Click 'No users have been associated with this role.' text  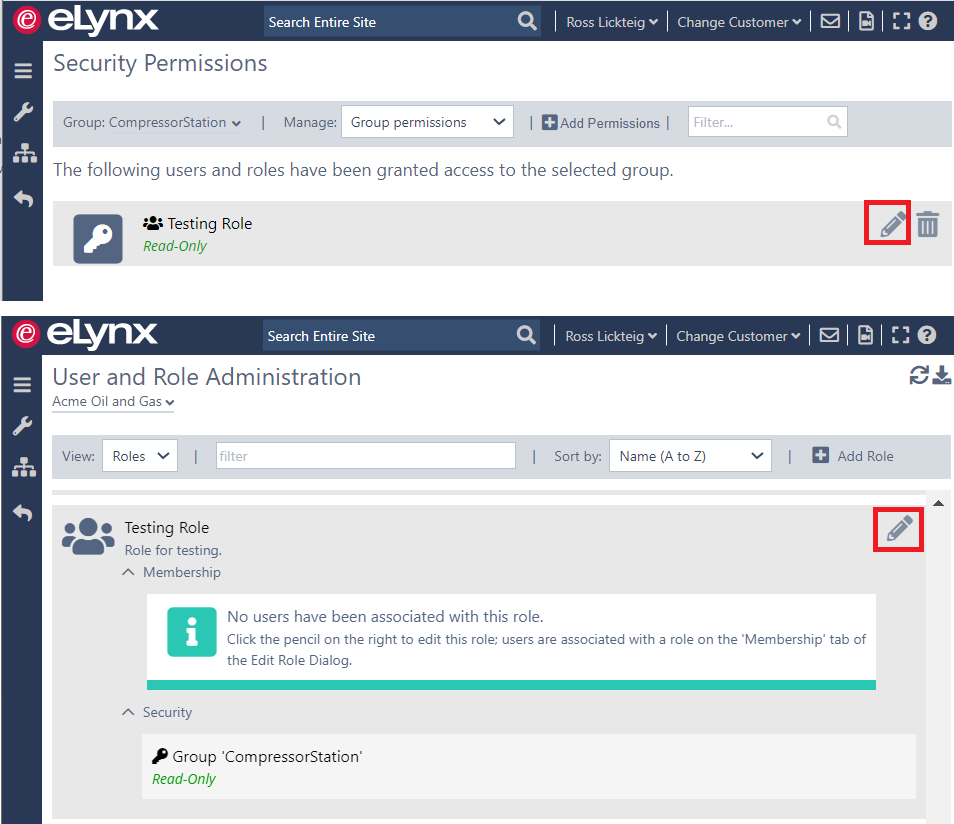[x=385, y=616]
